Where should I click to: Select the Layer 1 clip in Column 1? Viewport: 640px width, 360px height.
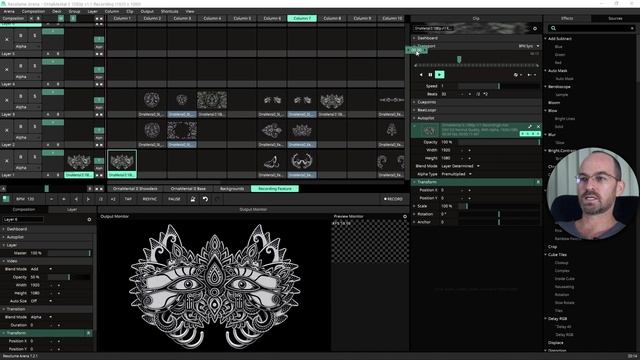point(122,161)
